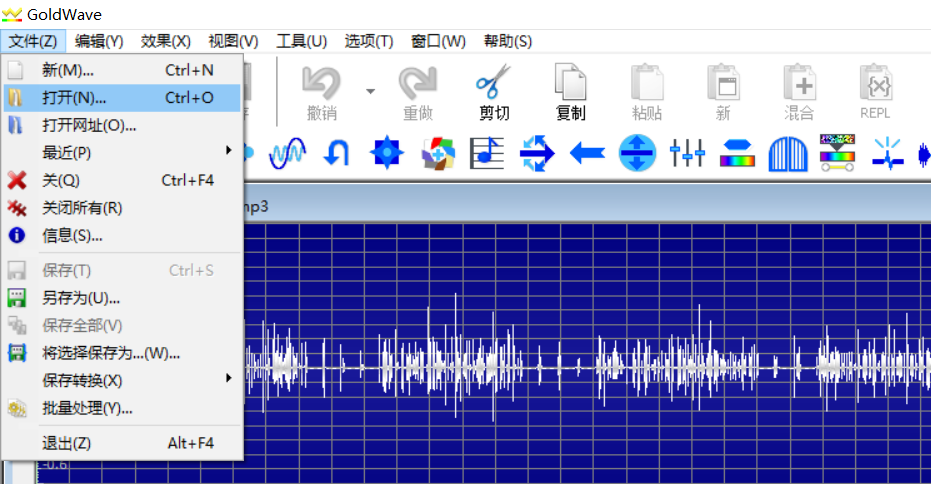The image size is (931, 484).
Task: Click the Undo (撤销) toolbar button
Action: click(x=321, y=93)
